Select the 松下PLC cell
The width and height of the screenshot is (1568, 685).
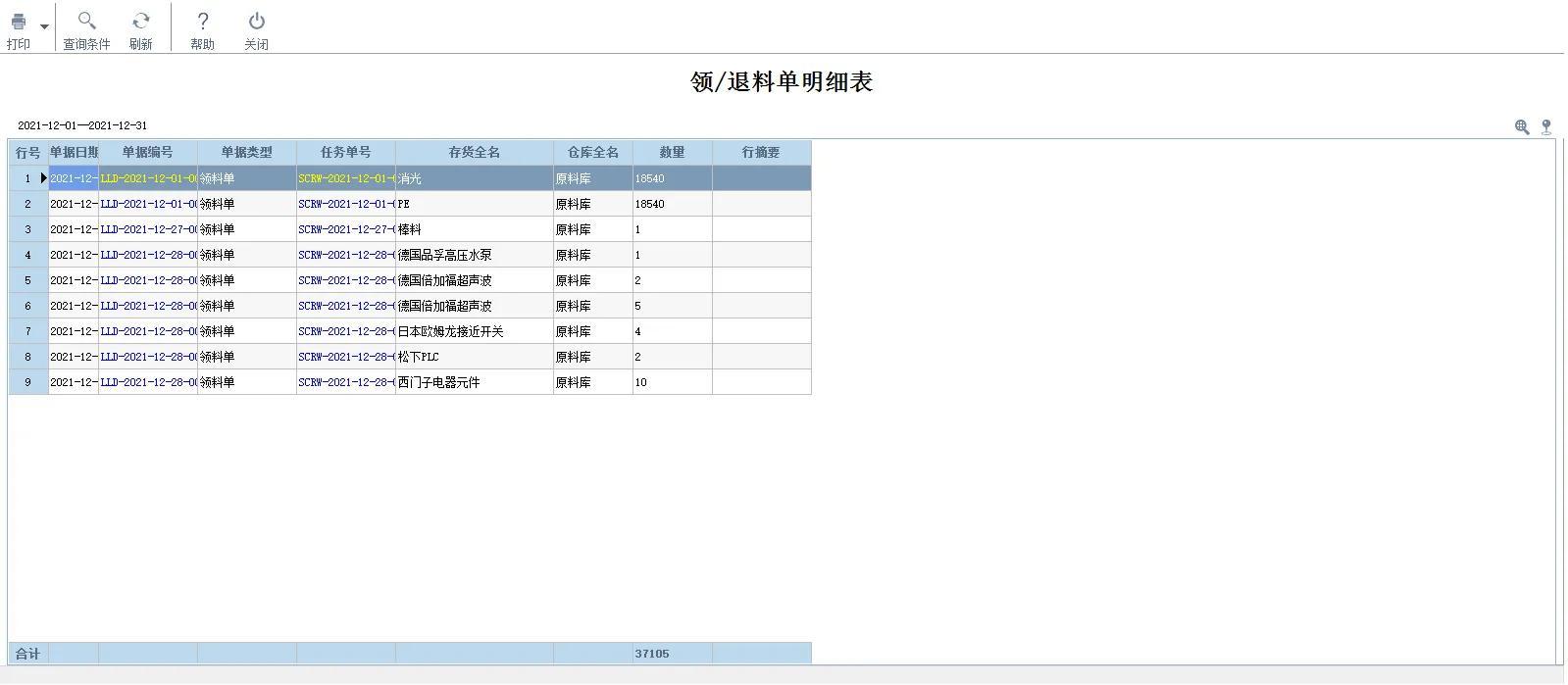click(x=475, y=357)
